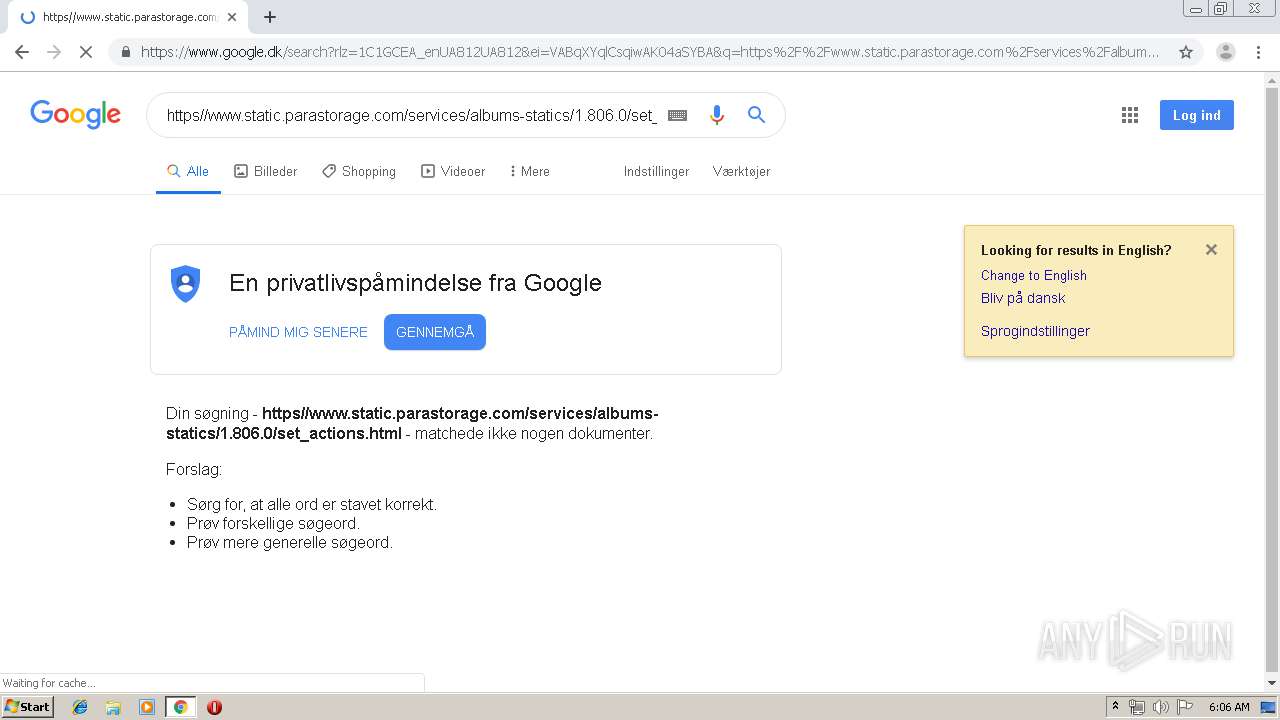Click the 6:06 AM clock

(x=1229, y=707)
